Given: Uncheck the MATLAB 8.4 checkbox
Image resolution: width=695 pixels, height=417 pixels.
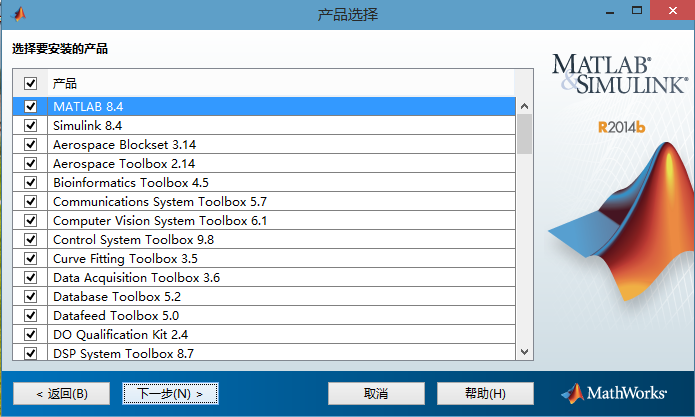Looking at the screenshot, I should pyautogui.click(x=30, y=106).
